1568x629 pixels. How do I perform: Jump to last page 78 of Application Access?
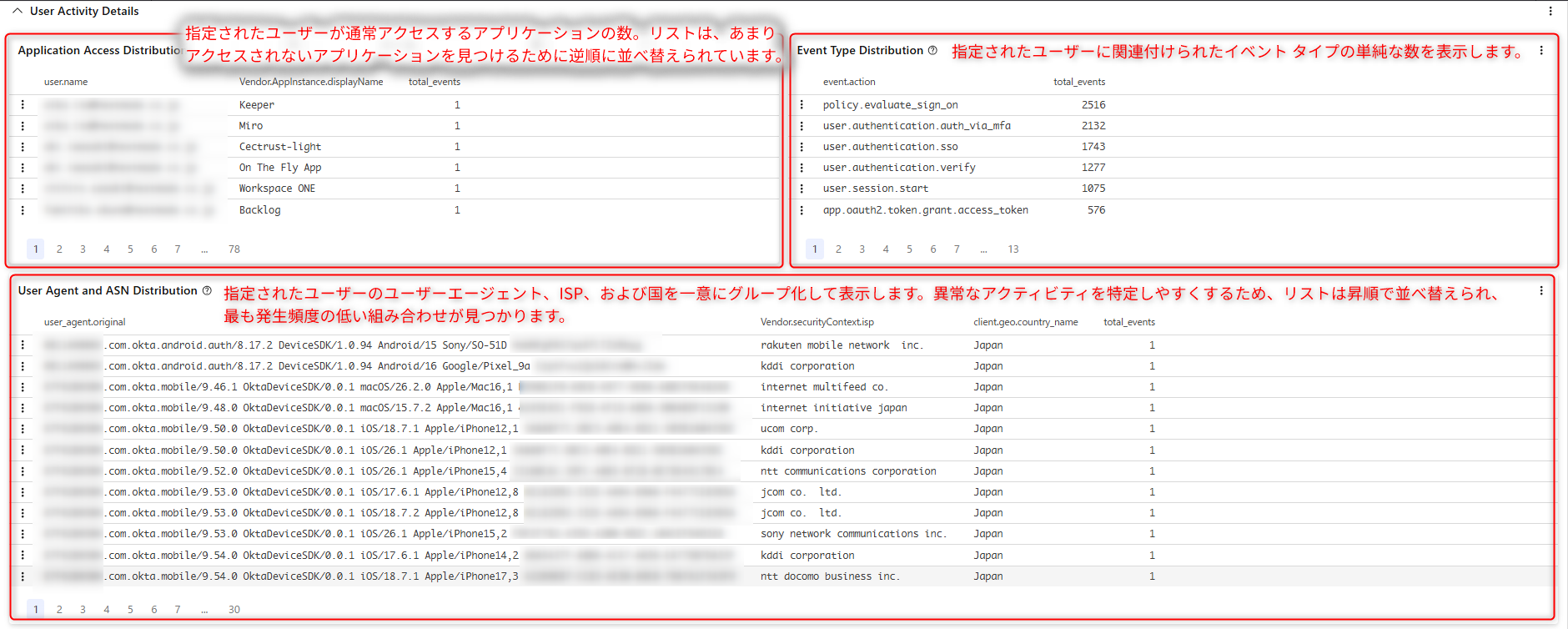pyautogui.click(x=234, y=249)
